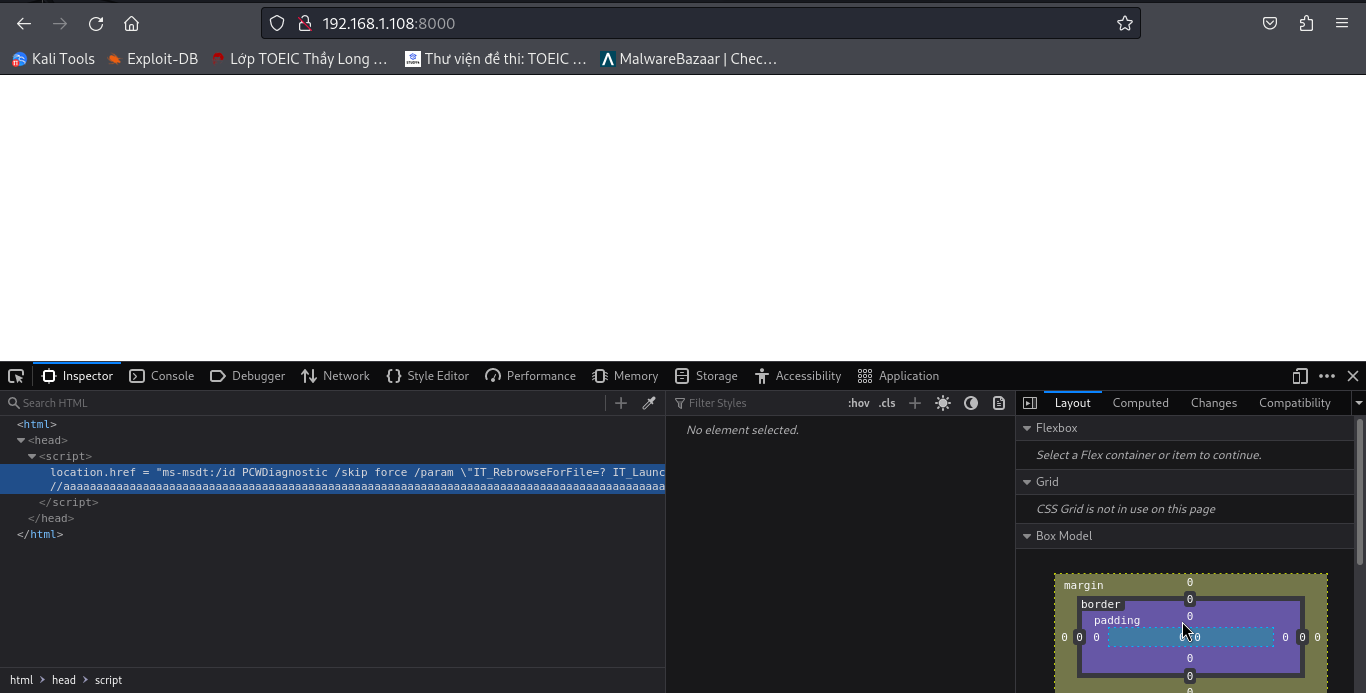Open the Thư viện đề thi TOEIC bookmark
Viewport: 1366px width, 693px height.
click(x=496, y=59)
